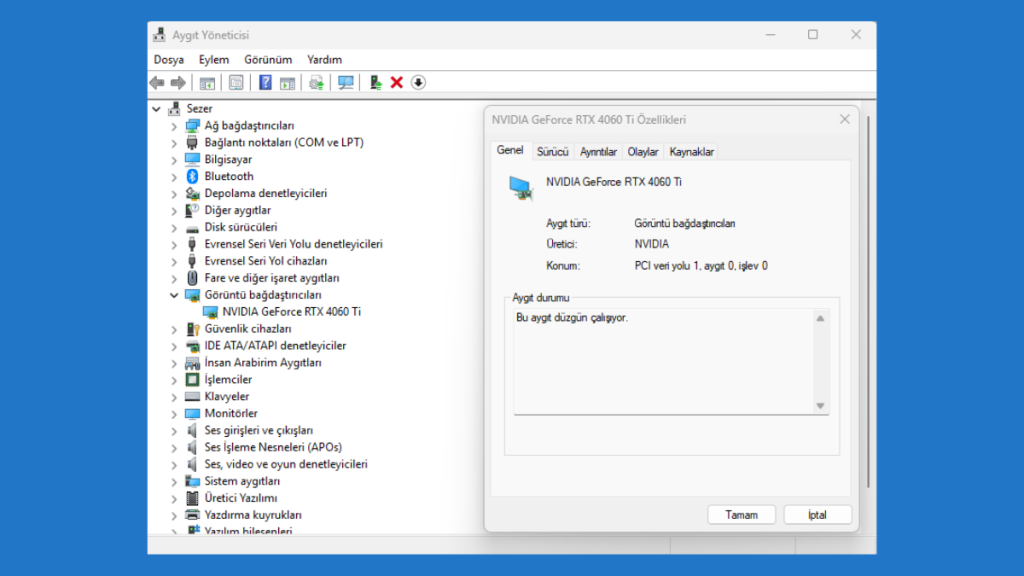Click the Klavyeler keyboard icon

pyautogui.click(x=192, y=396)
